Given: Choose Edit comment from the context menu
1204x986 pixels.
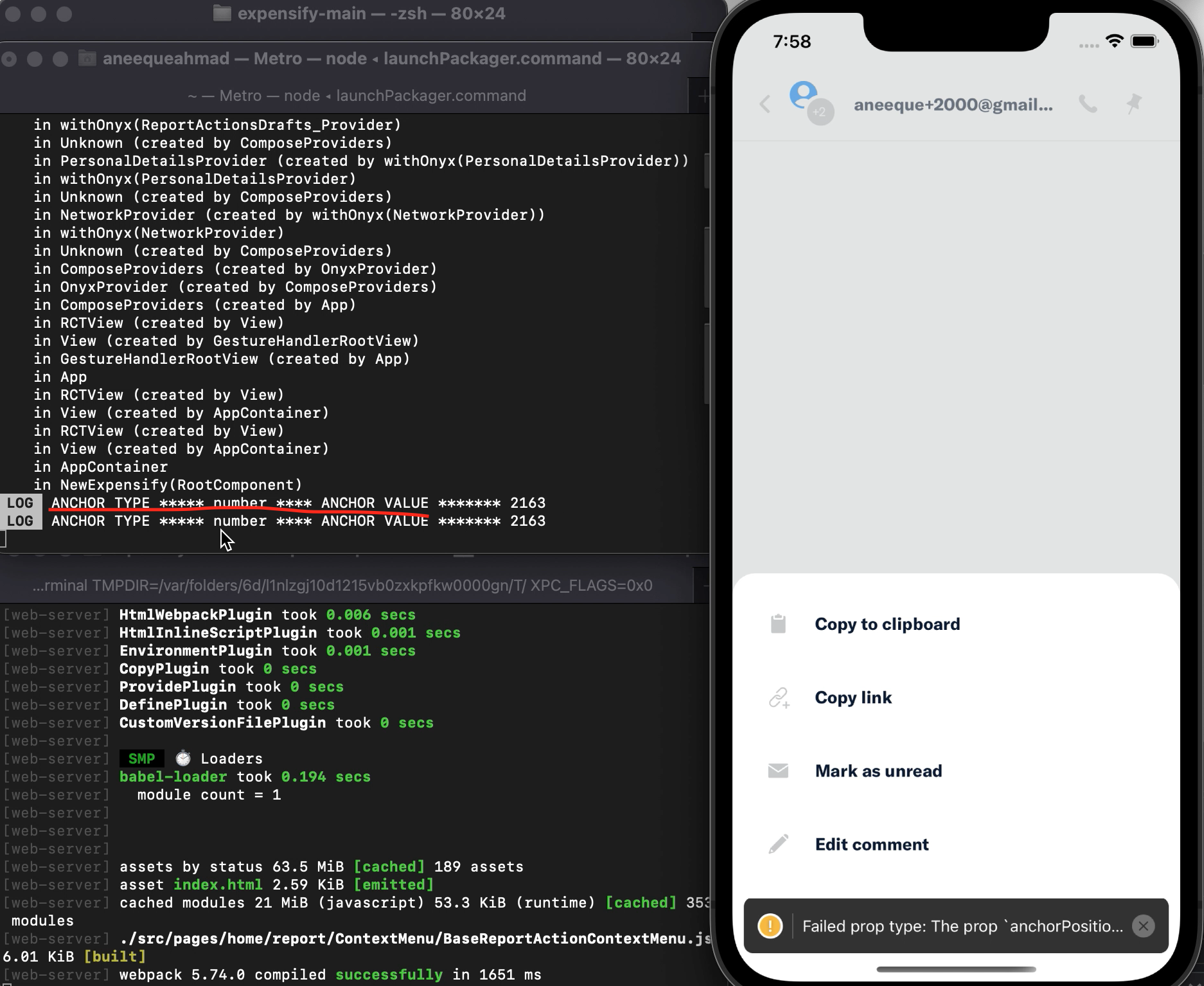Looking at the screenshot, I should pyautogui.click(x=956, y=844).
